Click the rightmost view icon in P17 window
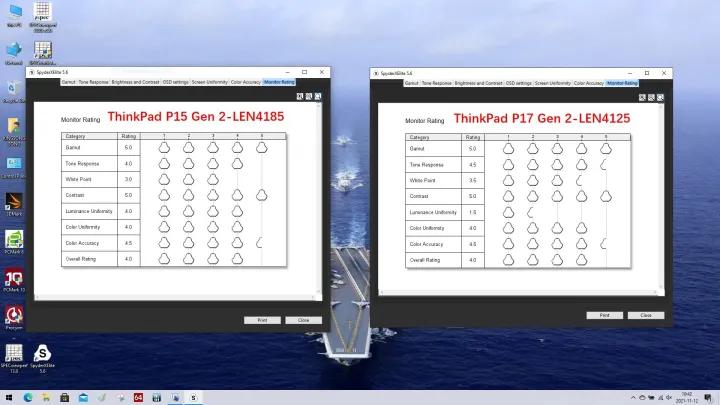Viewport: 720px width, 405px height. point(660,97)
